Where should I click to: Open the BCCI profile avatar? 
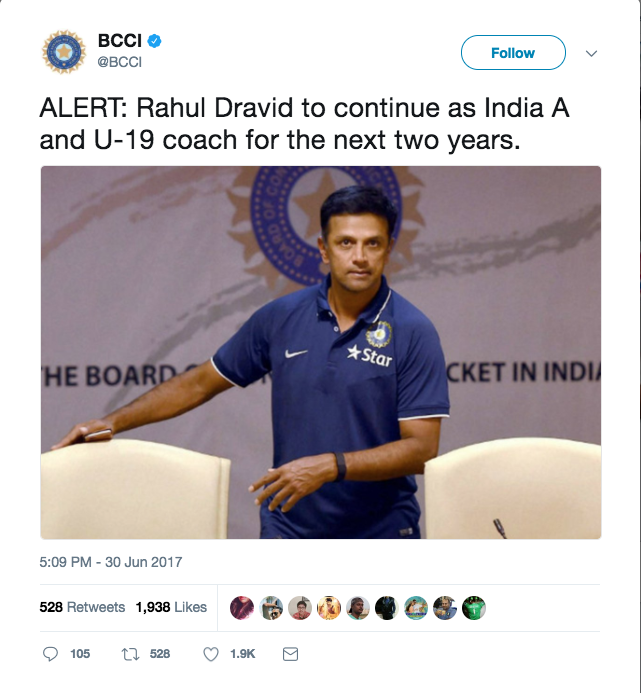pyautogui.click(x=64, y=52)
